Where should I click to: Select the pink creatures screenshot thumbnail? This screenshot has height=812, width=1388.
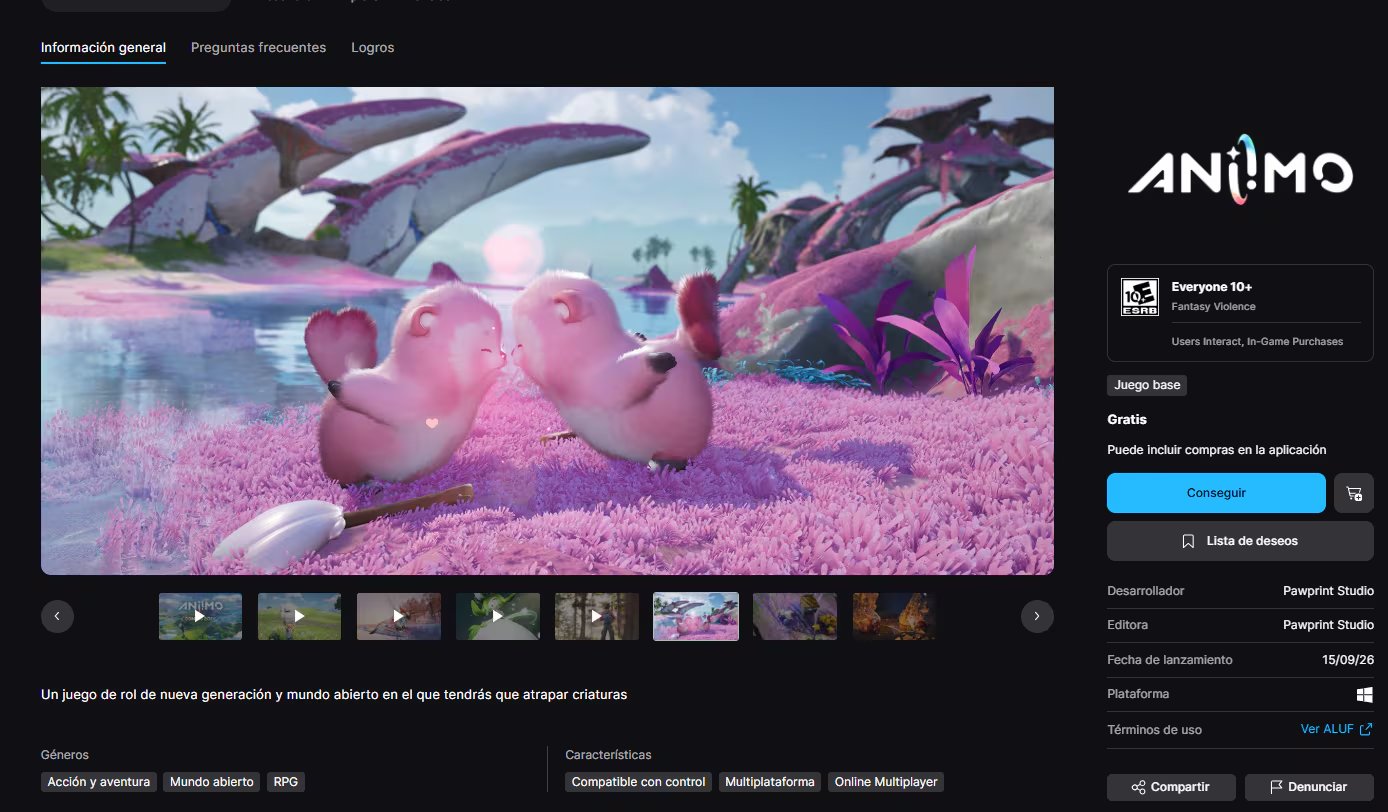tap(696, 616)
